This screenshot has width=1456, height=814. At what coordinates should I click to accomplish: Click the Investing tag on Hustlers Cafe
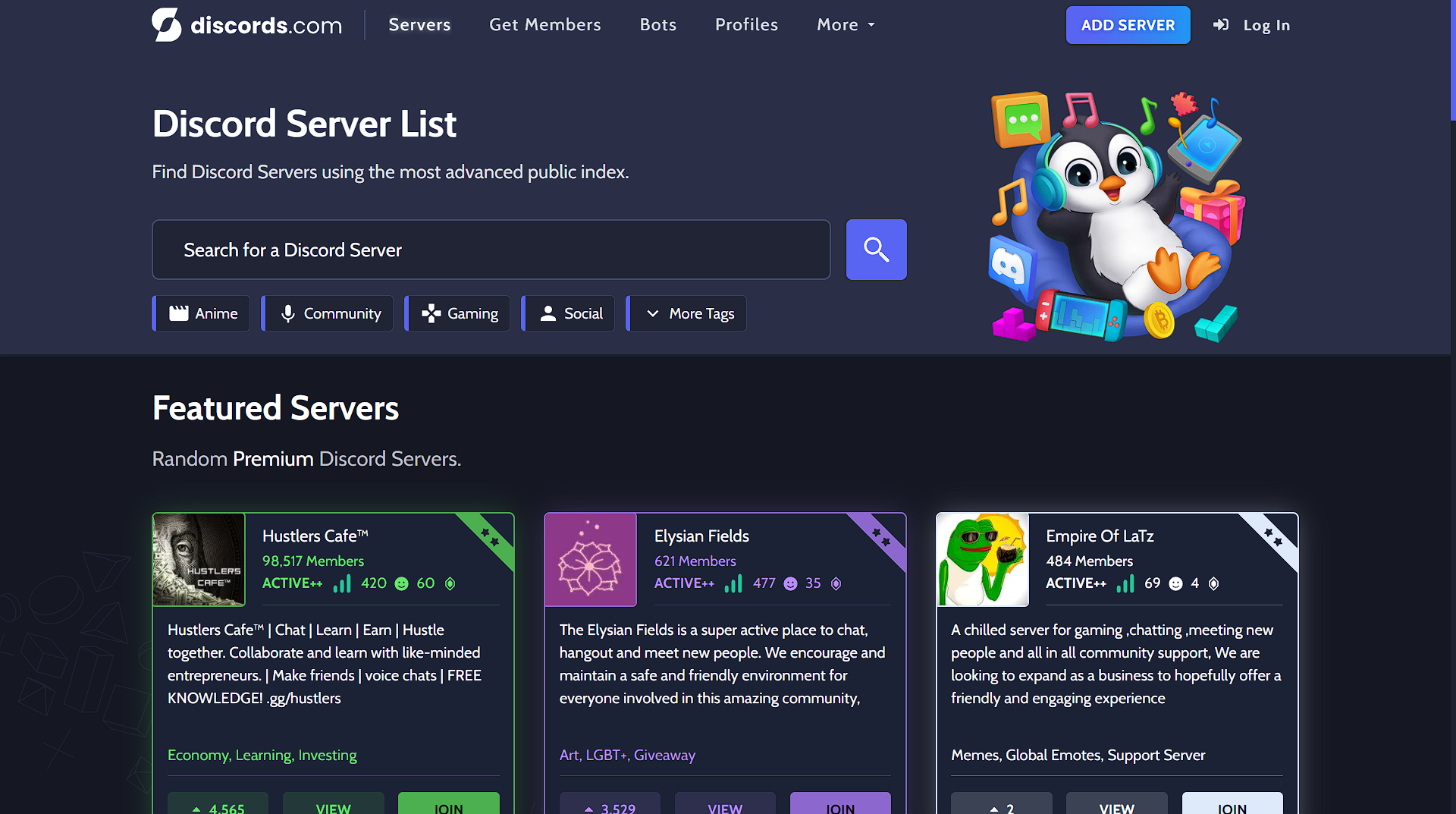point(328,755)
